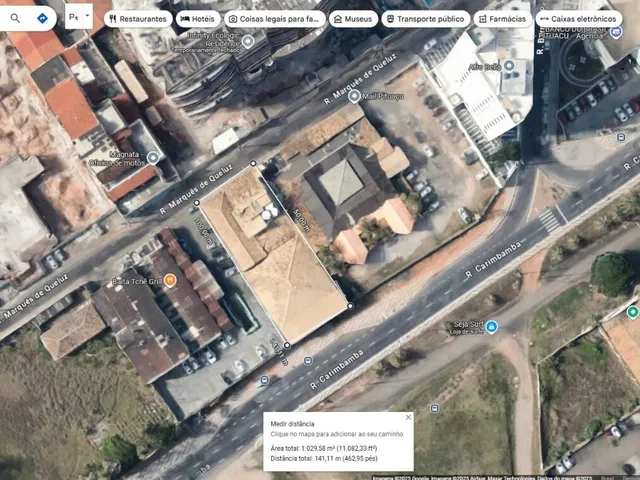Open Magnata Oficina de motos pin
640x480 pixels.
pos(153,158)
